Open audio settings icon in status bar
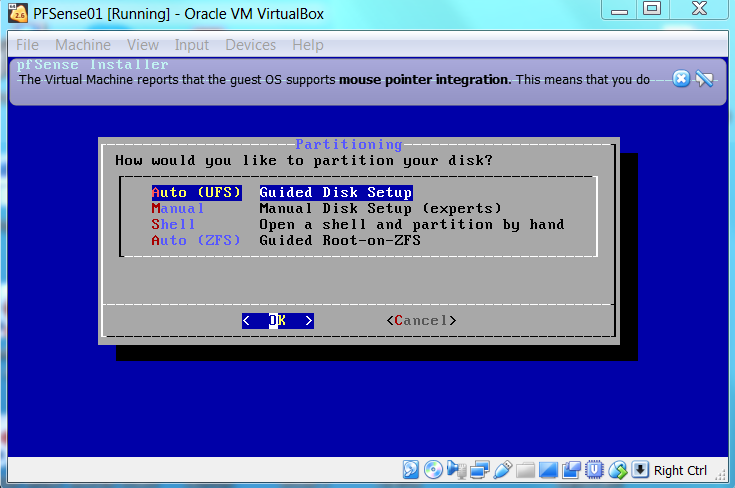This screenshot has width=735, height=488. (456, 469)
